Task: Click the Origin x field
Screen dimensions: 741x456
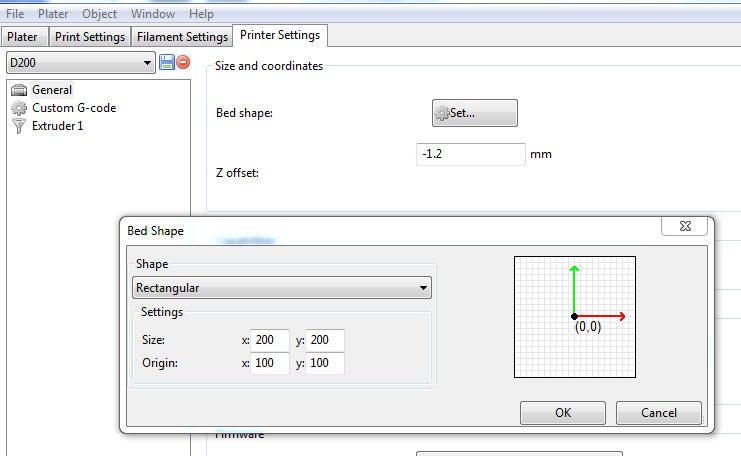Action: point(270,363)
